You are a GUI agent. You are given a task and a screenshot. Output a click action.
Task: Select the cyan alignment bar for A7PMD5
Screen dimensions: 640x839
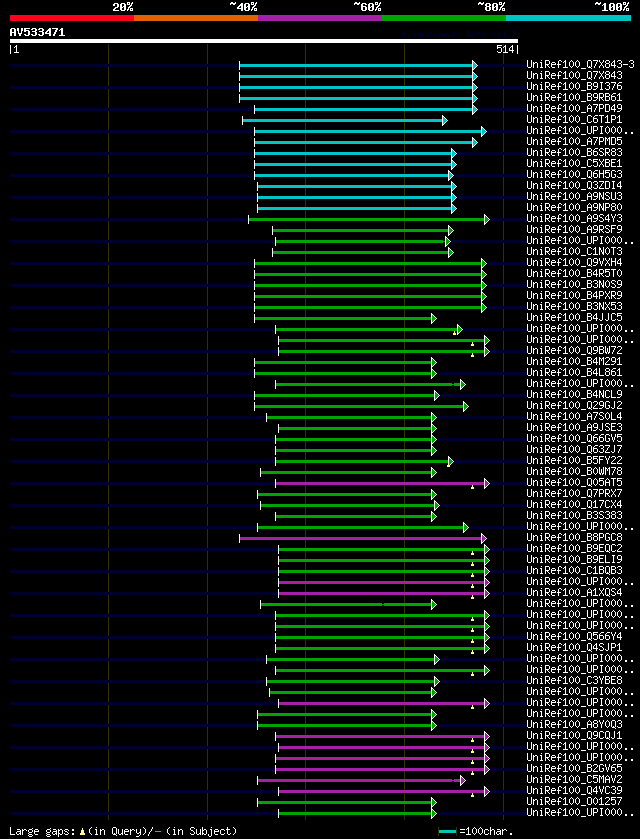(x=365, y=142)
